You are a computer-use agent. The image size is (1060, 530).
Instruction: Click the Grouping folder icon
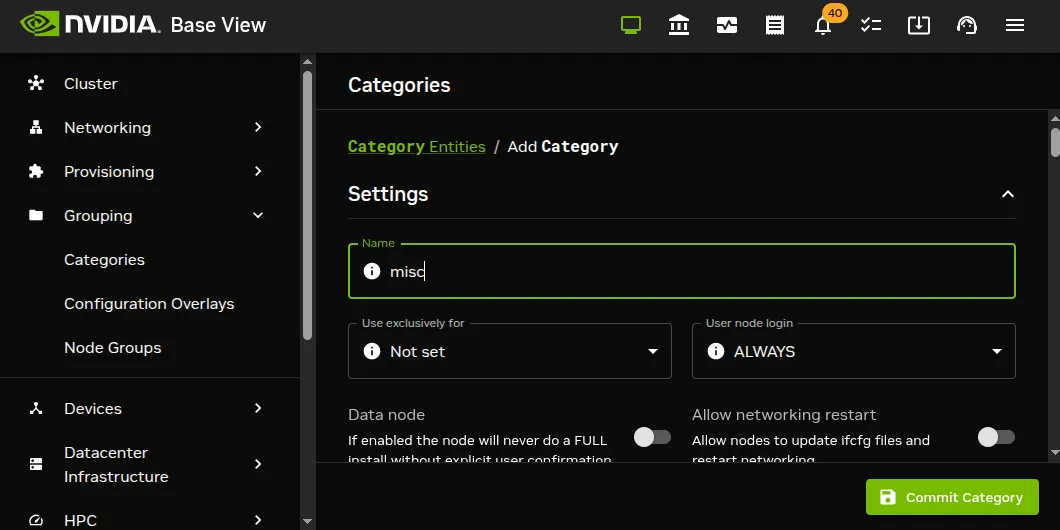coord(36,216)
